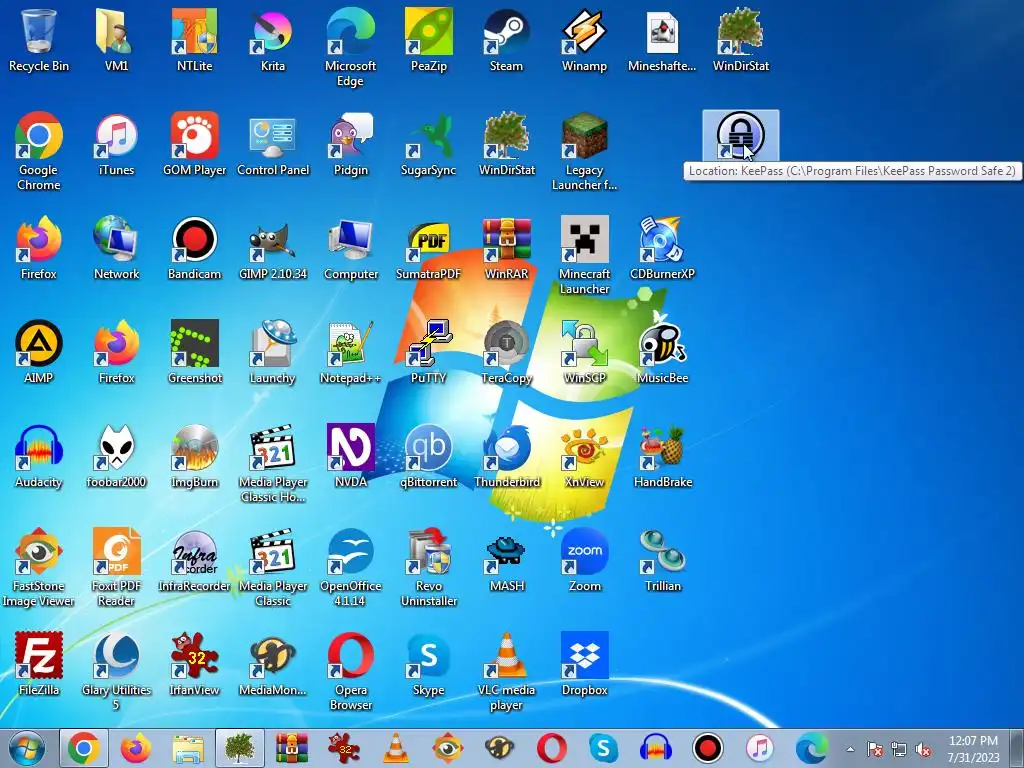Click the Media Player Classic Ho... shortcut
The height and width of the screenshot is (768, 1024).
pos(272,463)
